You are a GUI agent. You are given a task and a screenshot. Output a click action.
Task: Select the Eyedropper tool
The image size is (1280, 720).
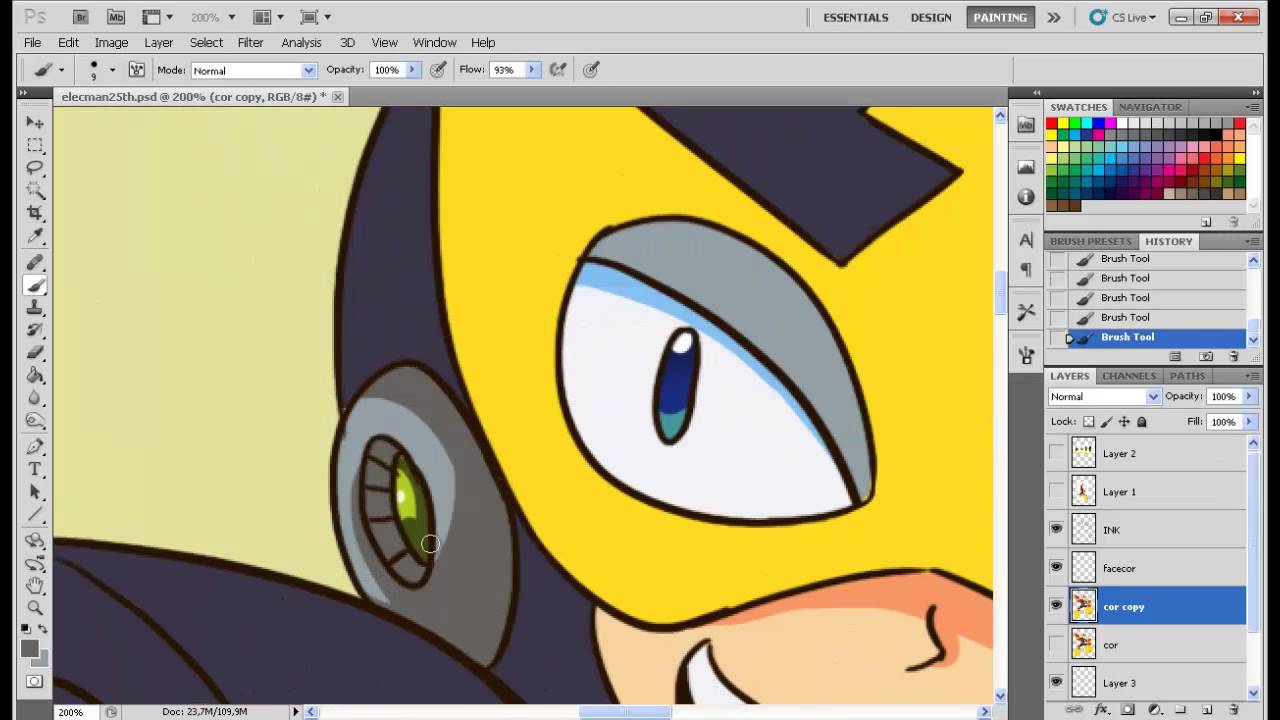[35, 236]
